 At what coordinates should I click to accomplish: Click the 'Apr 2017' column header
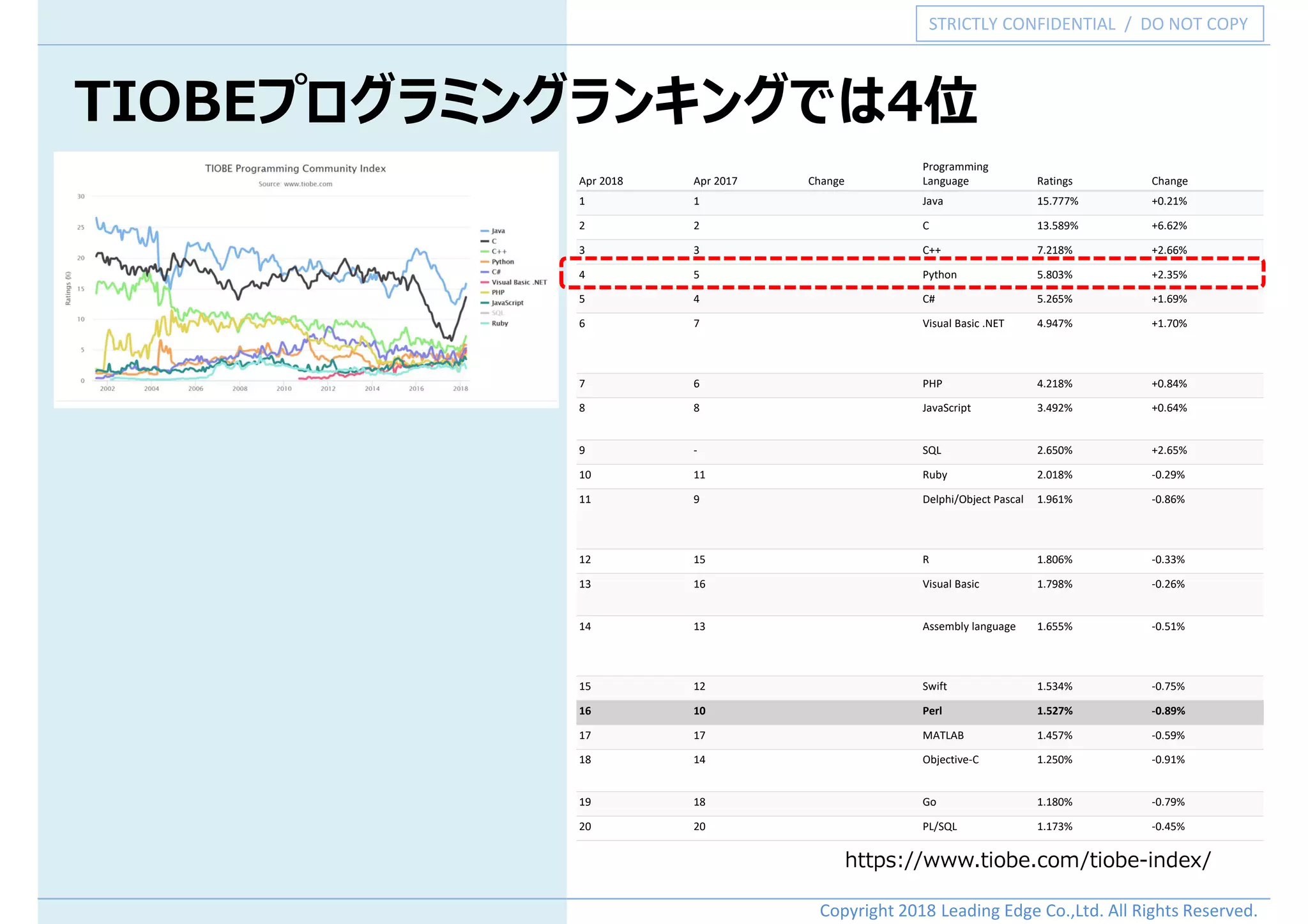point(715,181)
